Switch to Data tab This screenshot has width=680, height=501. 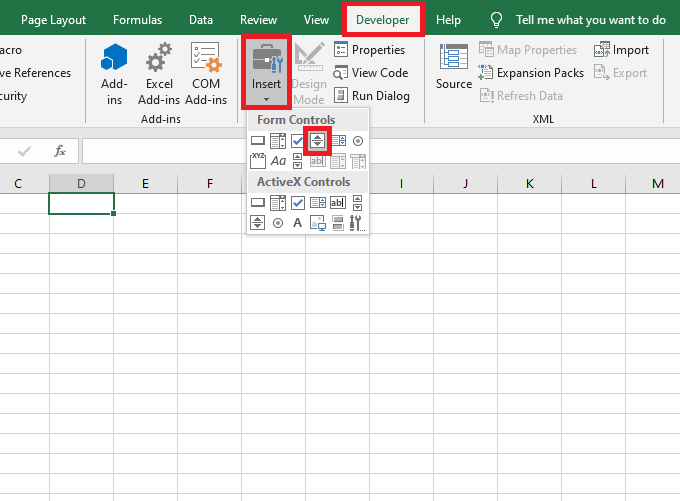(x=201, y=20)
